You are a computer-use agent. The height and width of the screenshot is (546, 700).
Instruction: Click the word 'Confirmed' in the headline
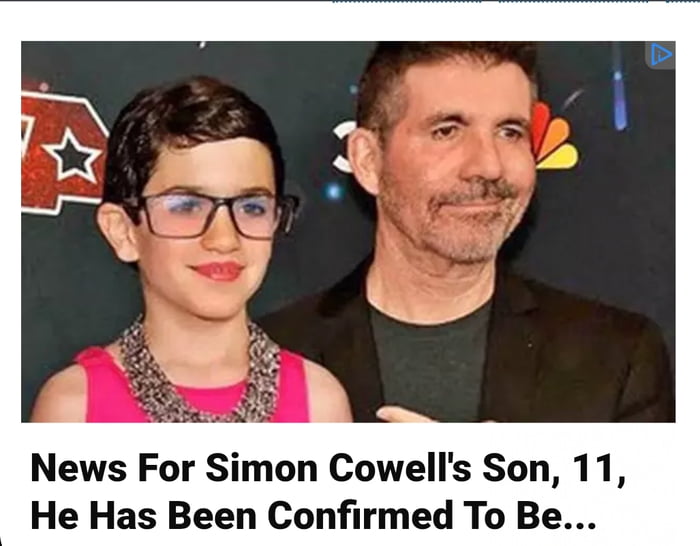pyautogui.click(x=361, y=514)
